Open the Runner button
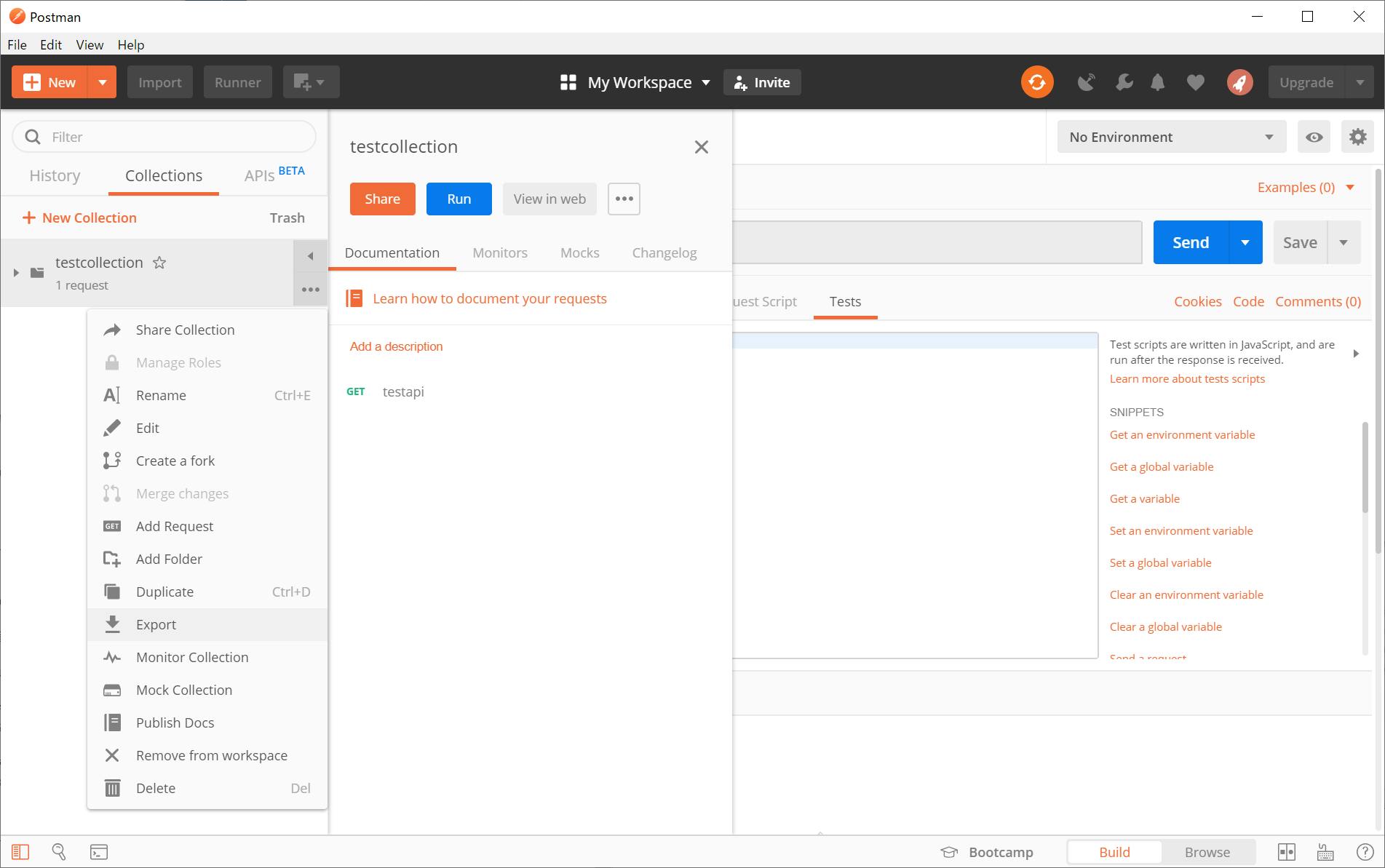Image resolution: width=1385 pixels, height=868 pixels. click(238, 82)
